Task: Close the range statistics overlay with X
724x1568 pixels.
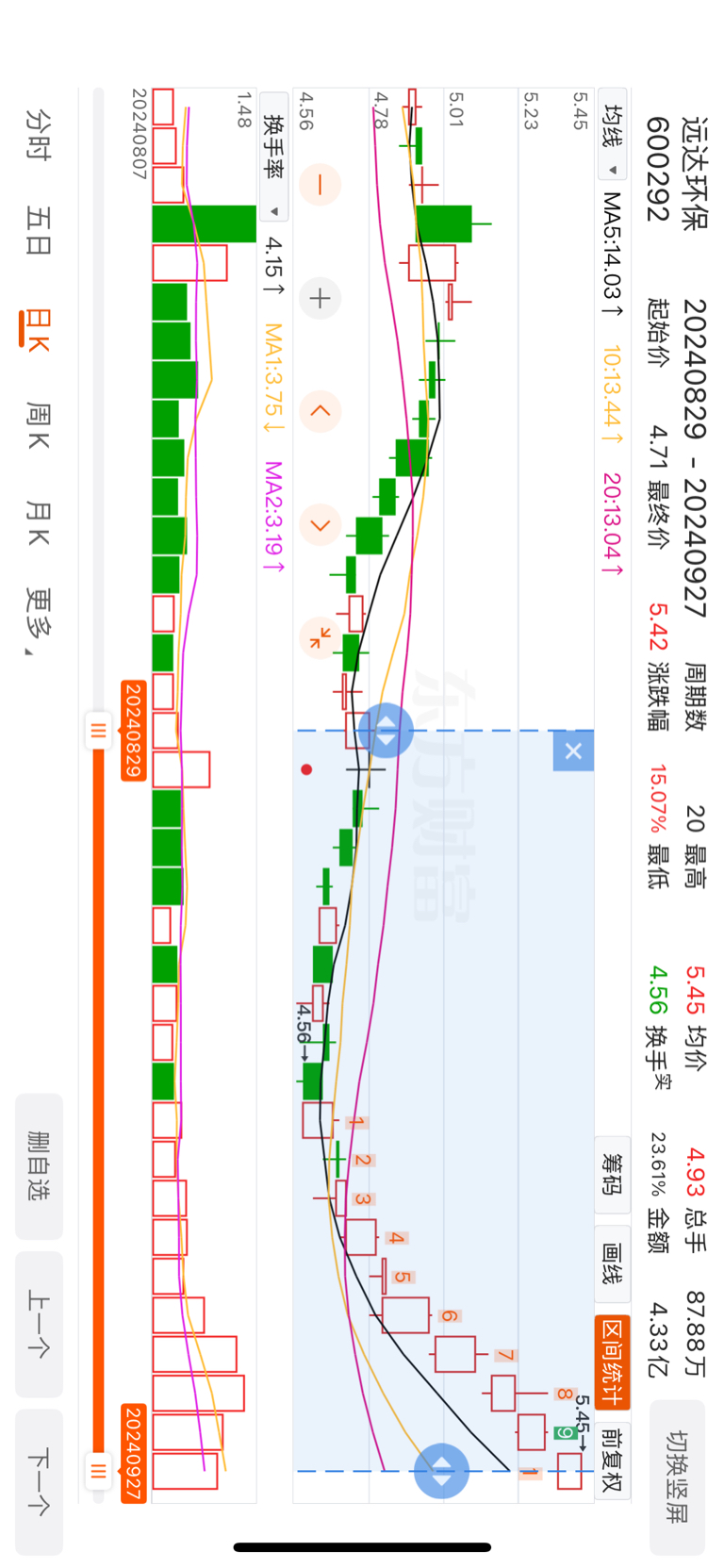Action: pos(573,751)
